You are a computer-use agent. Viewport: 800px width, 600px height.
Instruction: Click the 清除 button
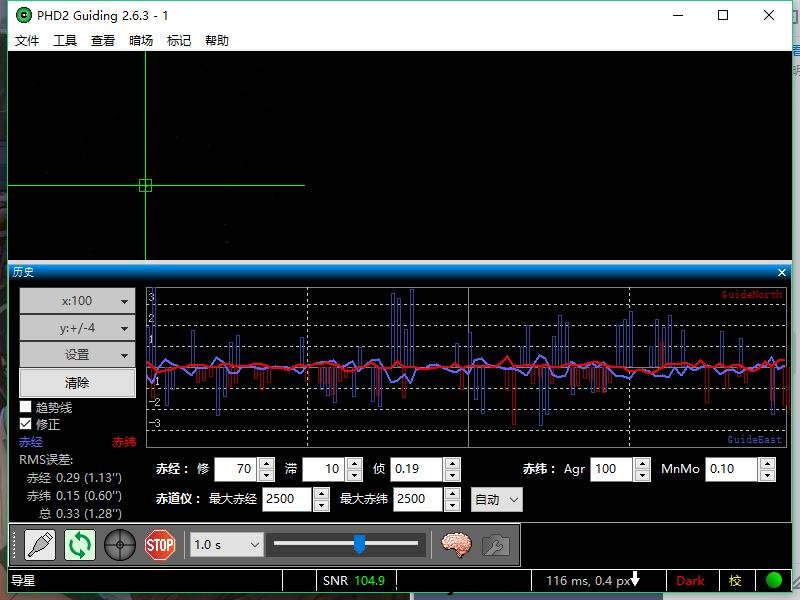point(78,383)
